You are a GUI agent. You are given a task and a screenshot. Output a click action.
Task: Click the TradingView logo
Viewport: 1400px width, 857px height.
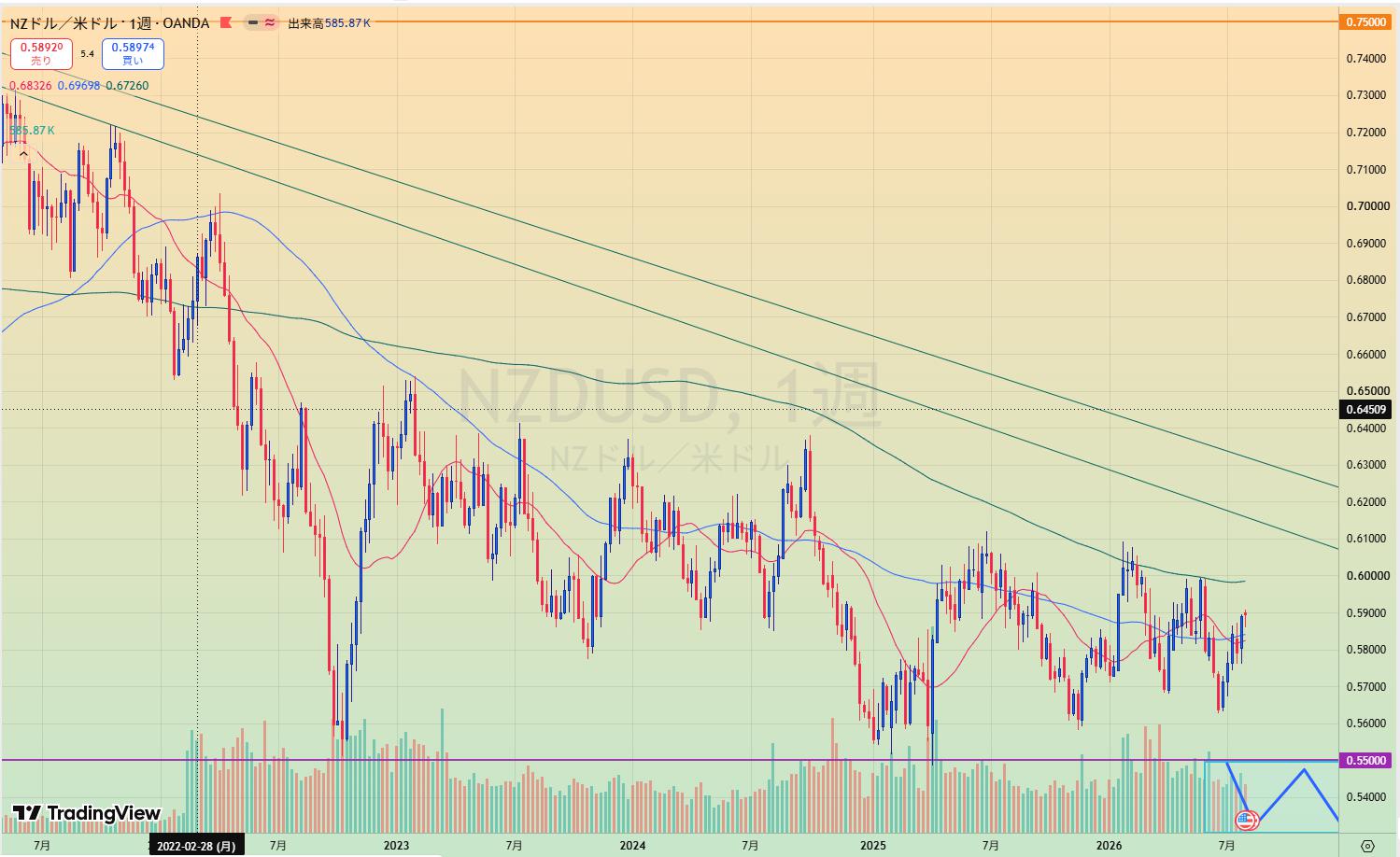click(87, 814)
